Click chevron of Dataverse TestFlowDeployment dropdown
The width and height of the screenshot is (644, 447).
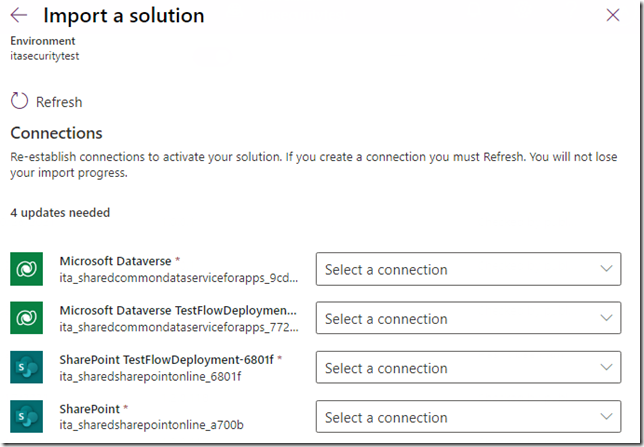coord(607,318)
